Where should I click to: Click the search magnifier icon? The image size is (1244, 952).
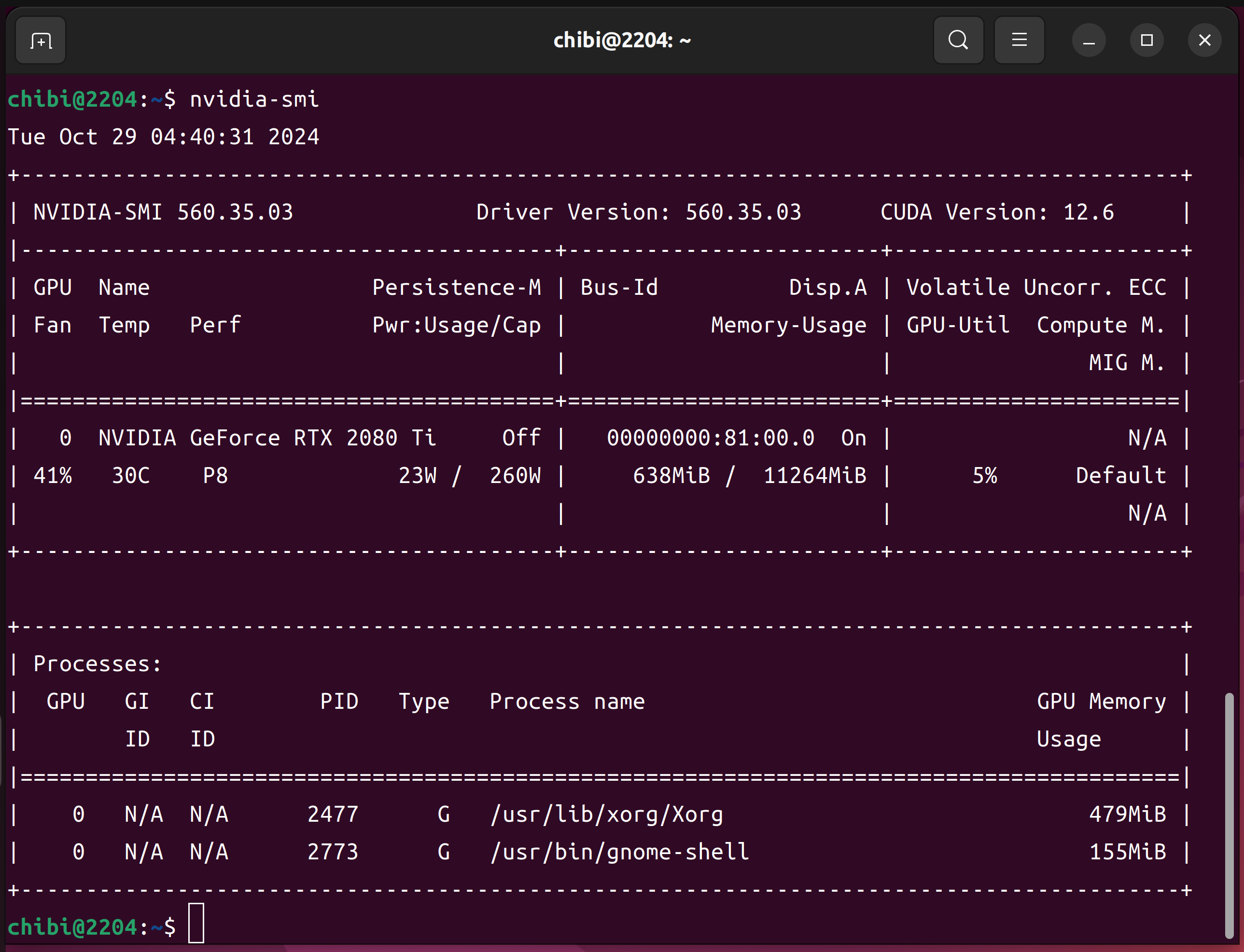pos(958,40)
